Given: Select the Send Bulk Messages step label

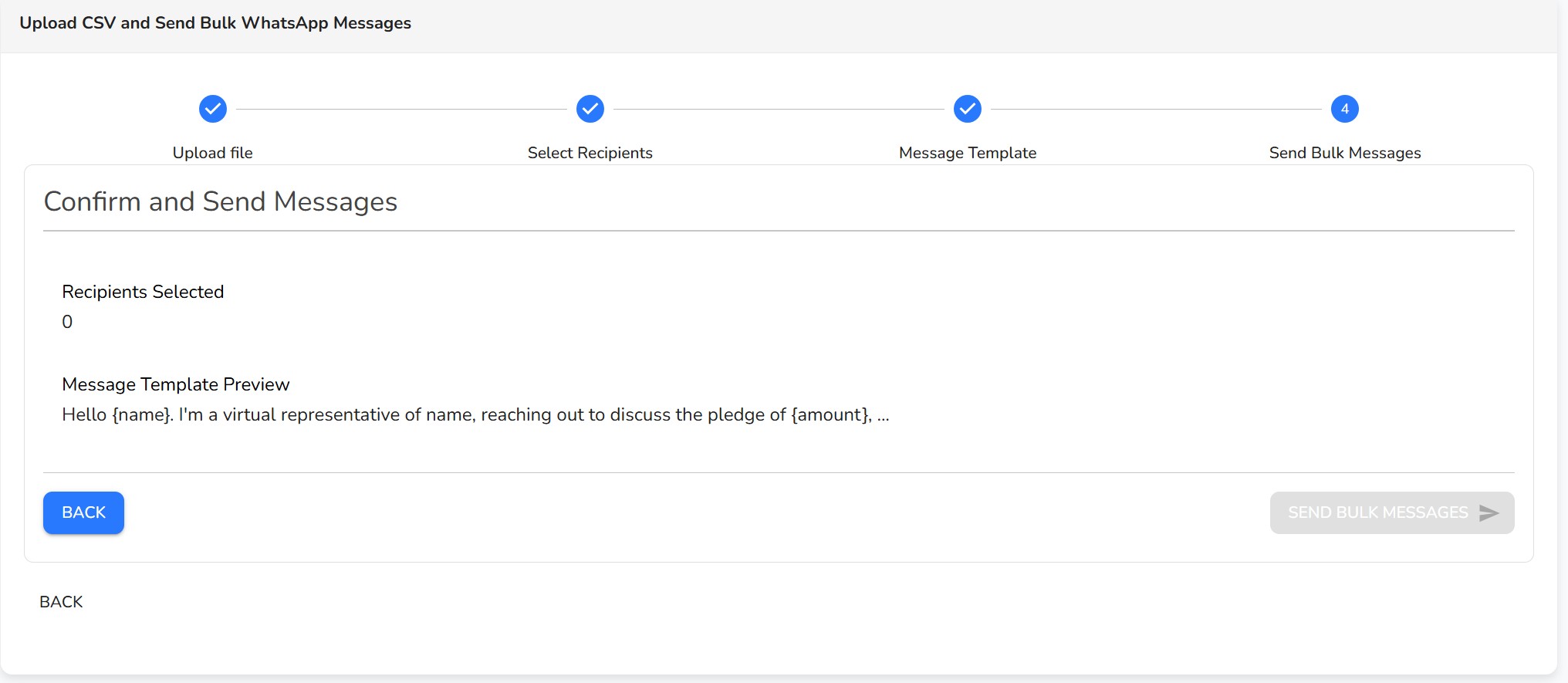Looking at the screenshot, I should pyautogui.click(x=1345, y=153).
